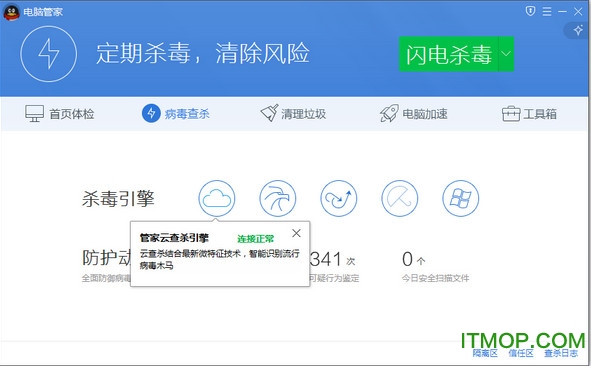Click the 341 次 suspicious behavior count
591x366 pixels.
click(332, 259)
